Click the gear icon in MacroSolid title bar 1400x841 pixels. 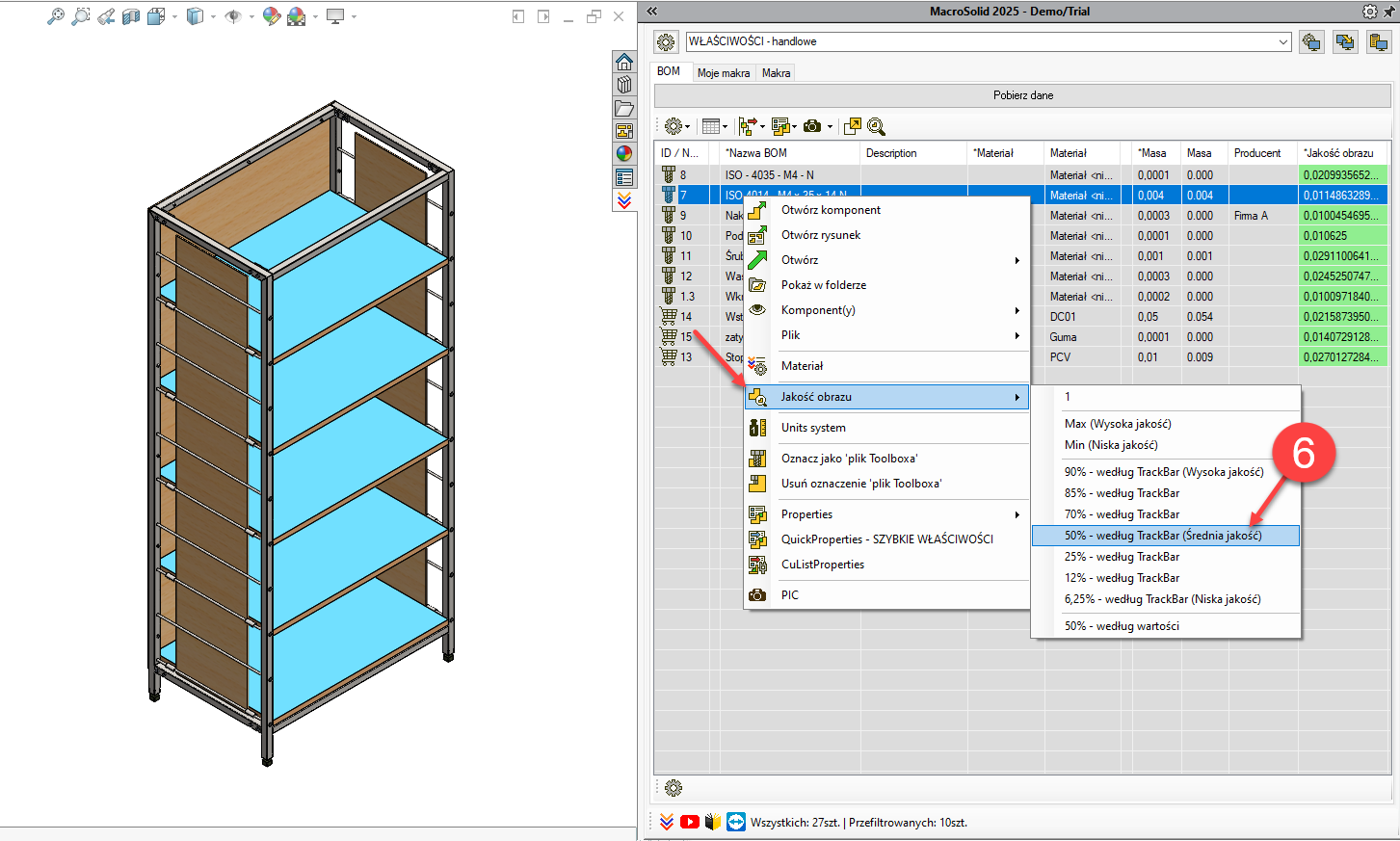click(1370, 12)
